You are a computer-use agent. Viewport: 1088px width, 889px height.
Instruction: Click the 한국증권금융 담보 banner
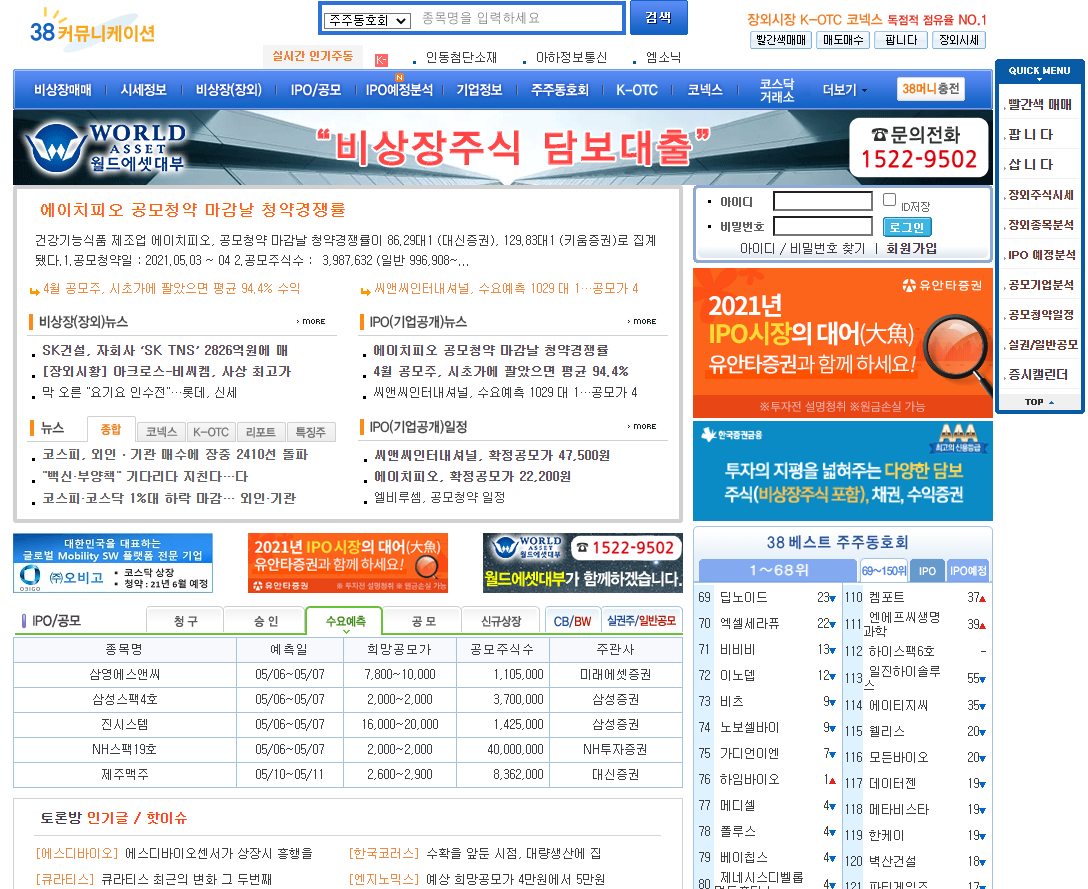click(842, 471)
